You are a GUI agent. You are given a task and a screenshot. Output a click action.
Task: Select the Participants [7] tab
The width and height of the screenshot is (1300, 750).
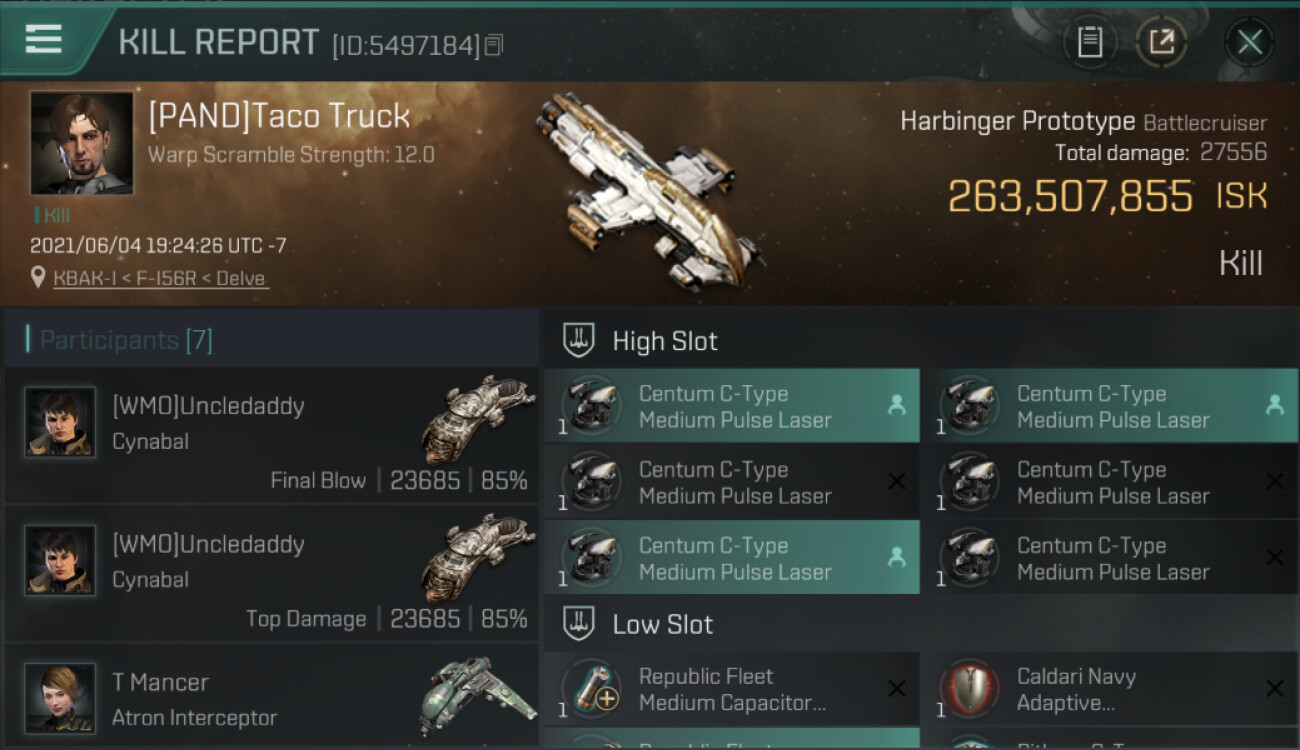(126, 340)
